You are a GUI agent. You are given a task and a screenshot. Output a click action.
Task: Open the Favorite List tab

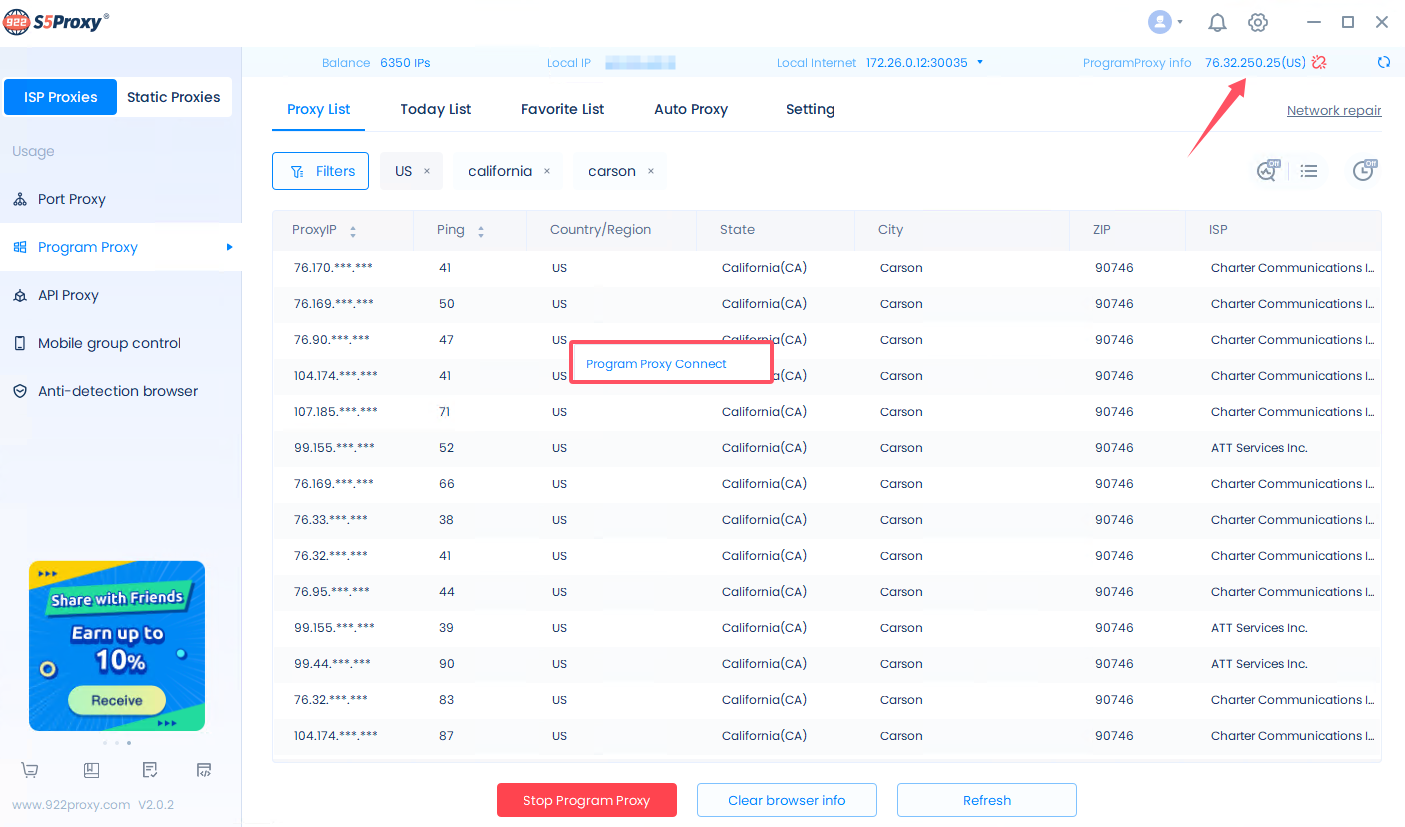click(x=563, y=109)
